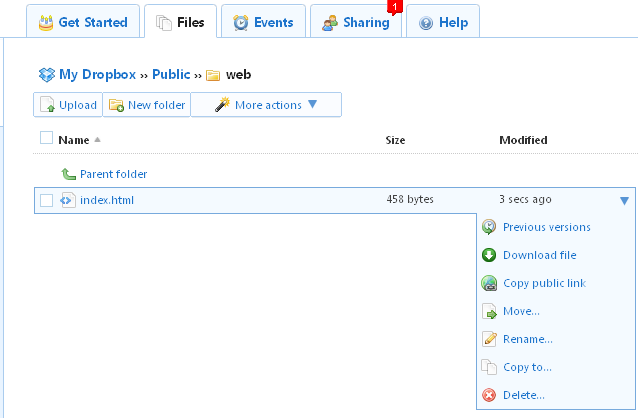Click the green Parent folder arrow icon
644x418 pixels.
[68, 174]
